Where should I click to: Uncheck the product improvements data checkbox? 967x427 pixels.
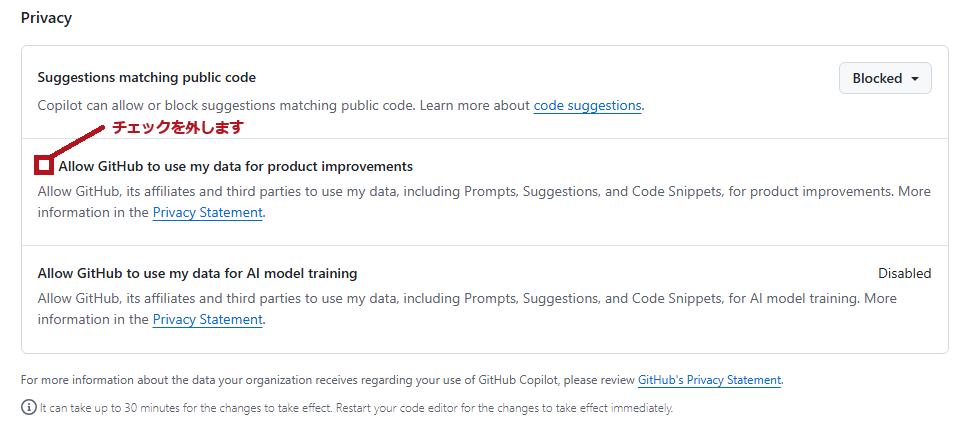(44, 166)
